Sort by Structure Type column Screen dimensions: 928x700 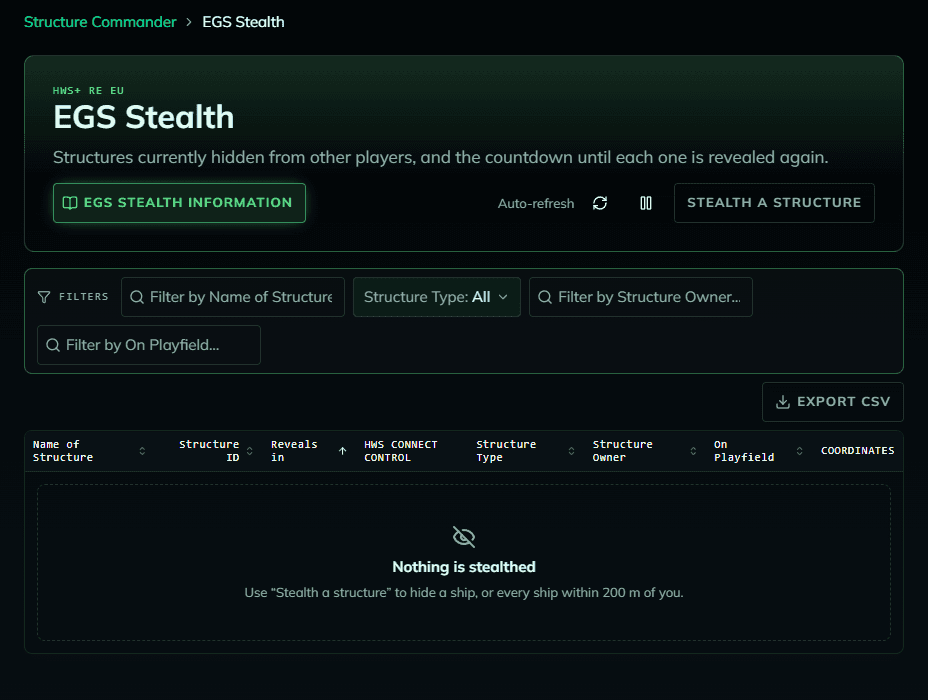tap(526, 451)
